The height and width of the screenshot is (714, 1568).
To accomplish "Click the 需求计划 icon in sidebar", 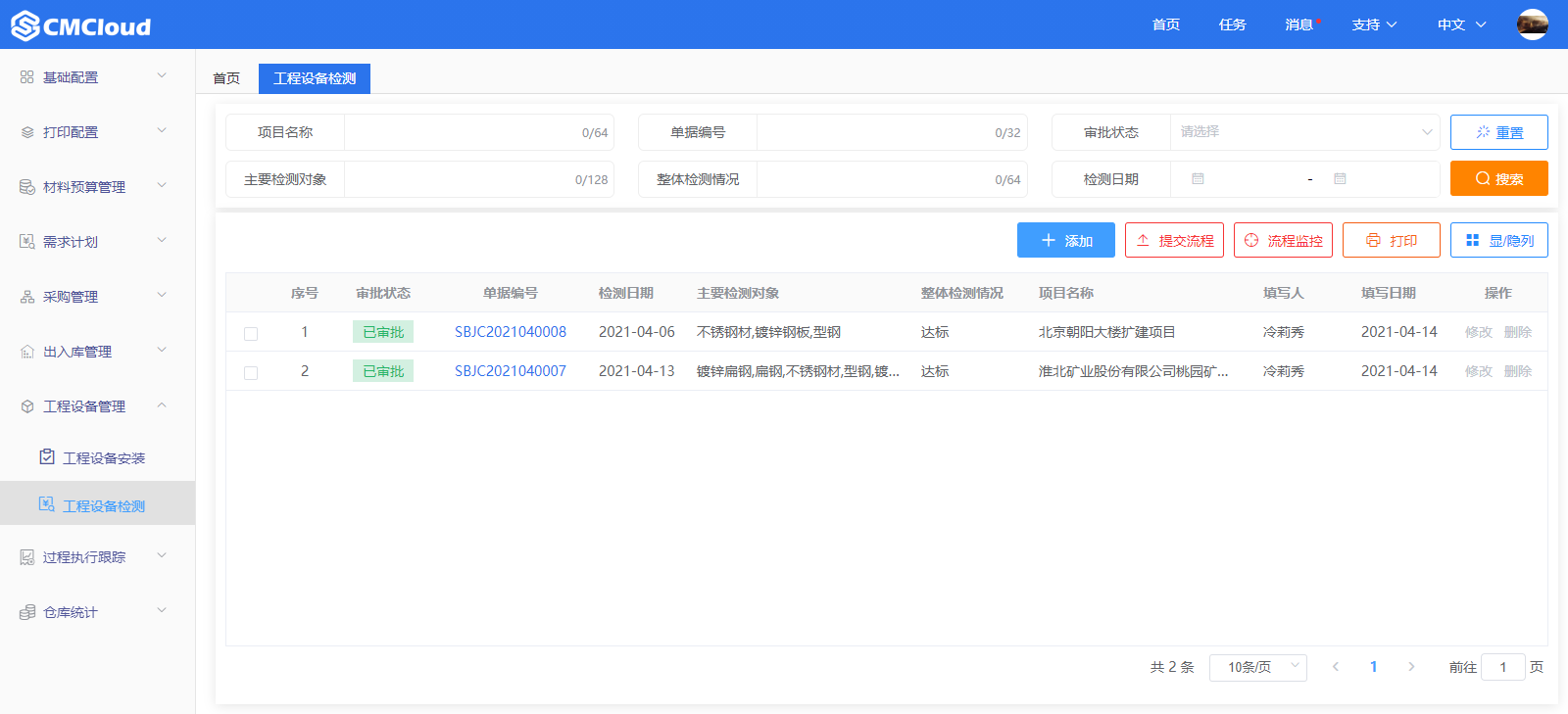I will (26, 241).
